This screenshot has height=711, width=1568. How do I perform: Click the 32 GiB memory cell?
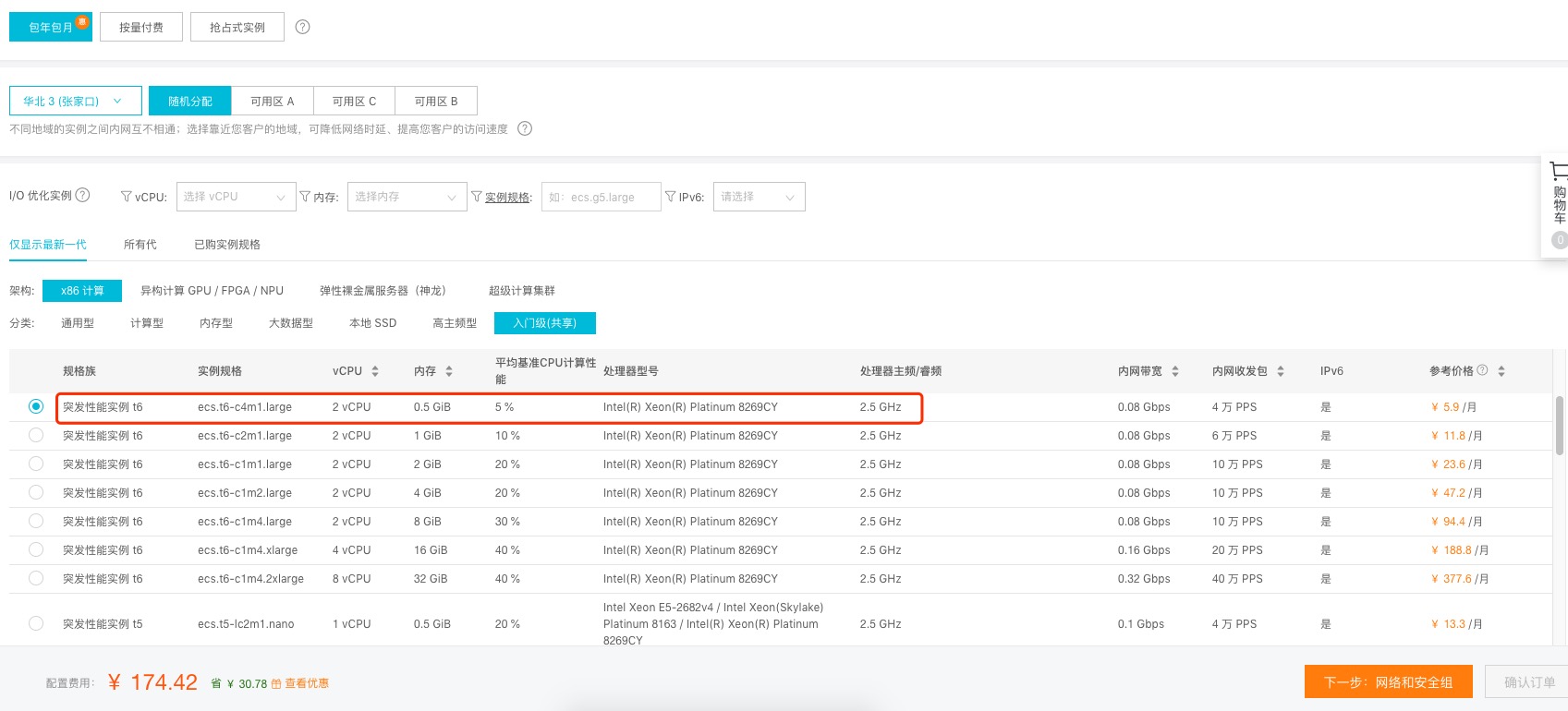(x=431, y=578)
